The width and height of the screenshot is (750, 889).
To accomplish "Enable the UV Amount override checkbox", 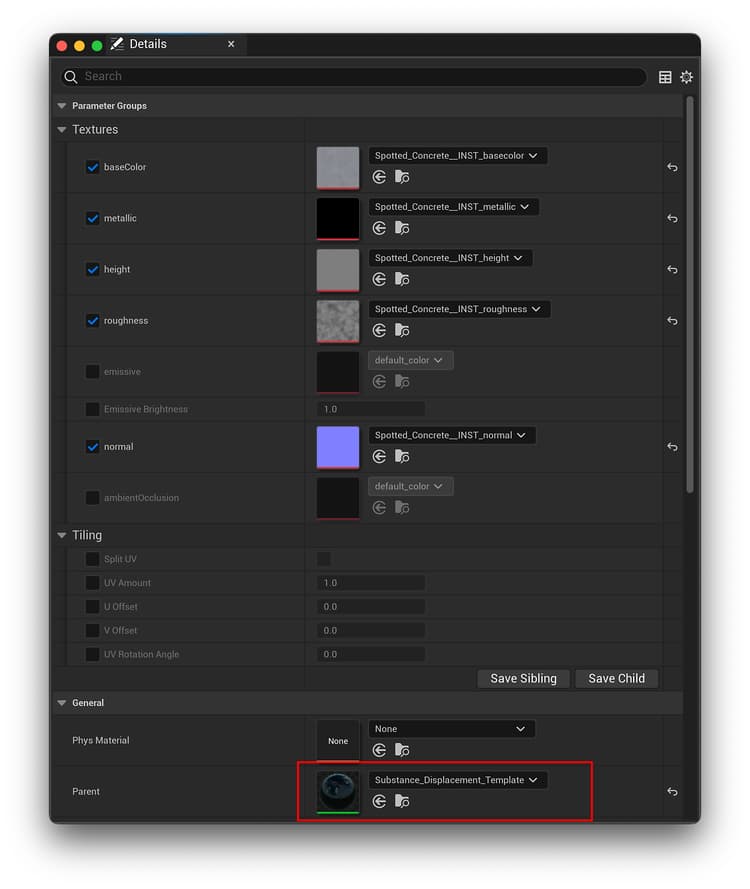I will (x=92, y=583).
